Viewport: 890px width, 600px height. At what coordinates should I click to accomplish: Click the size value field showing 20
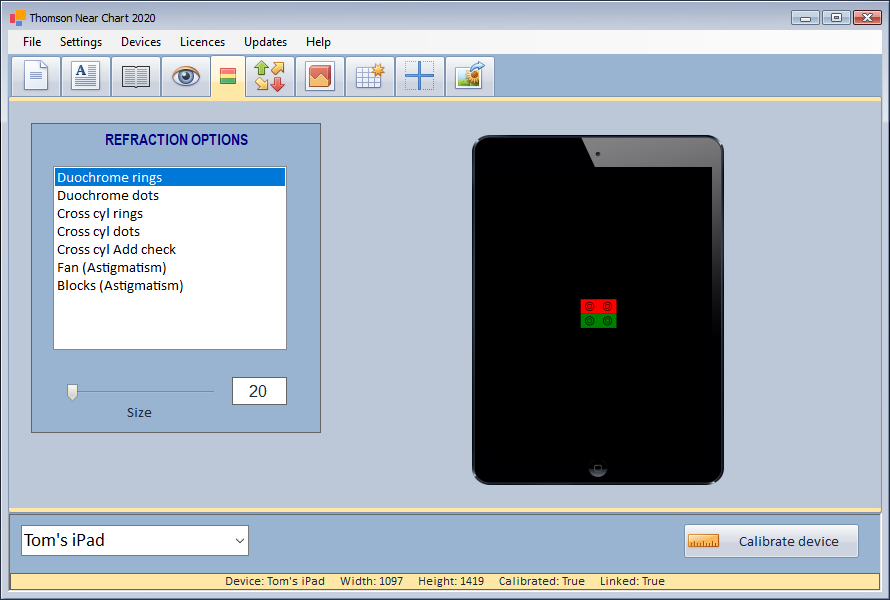click(x=259, y=391)
